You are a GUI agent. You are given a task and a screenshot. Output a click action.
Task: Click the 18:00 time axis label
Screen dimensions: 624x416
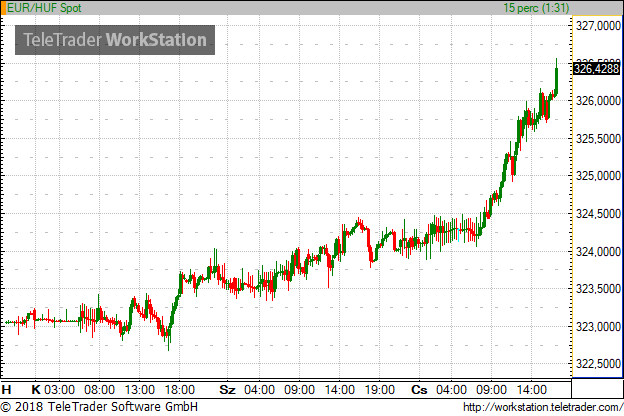pyautogui.click(x=179, y=389)
